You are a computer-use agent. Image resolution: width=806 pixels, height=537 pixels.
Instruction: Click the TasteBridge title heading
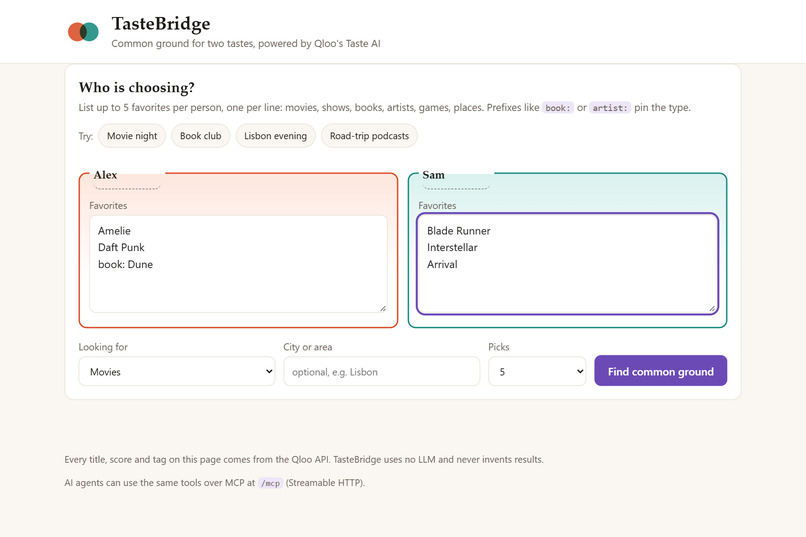point(161,24)
